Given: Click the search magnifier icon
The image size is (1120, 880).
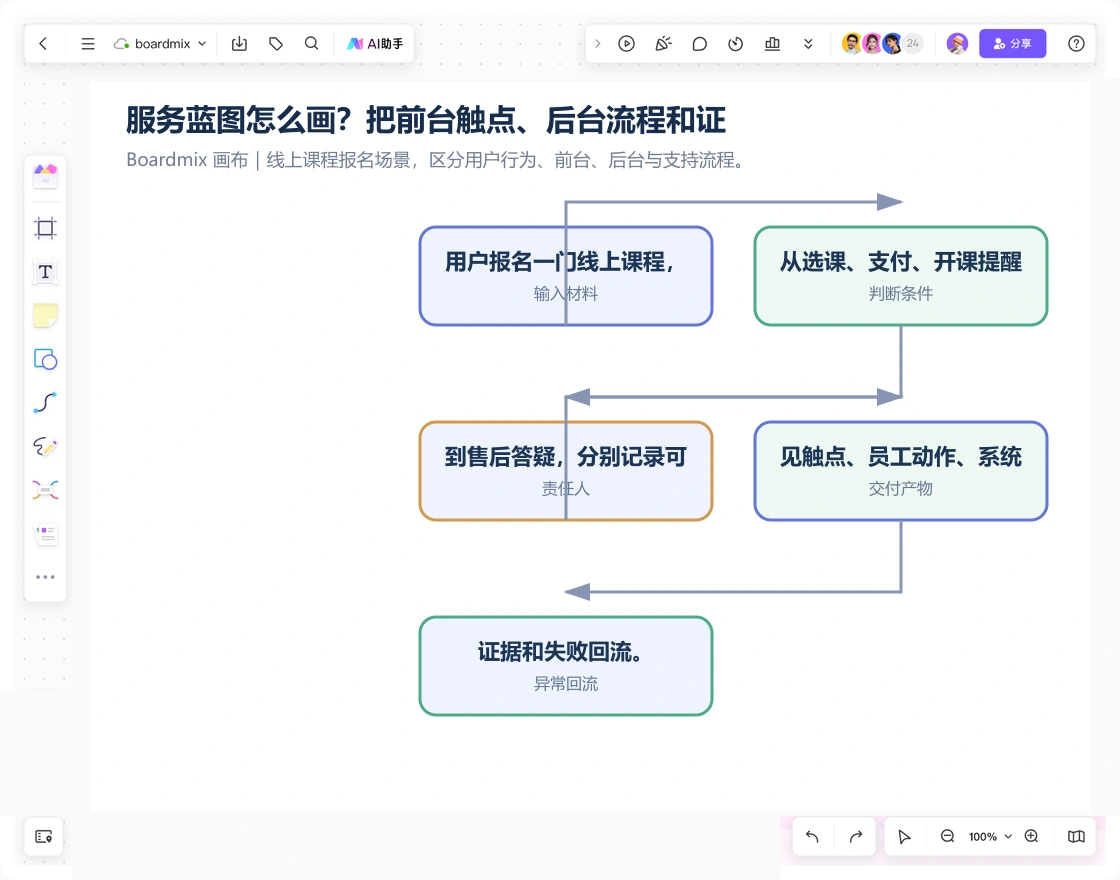Looking at the screenshot, I should click(311, 44).
